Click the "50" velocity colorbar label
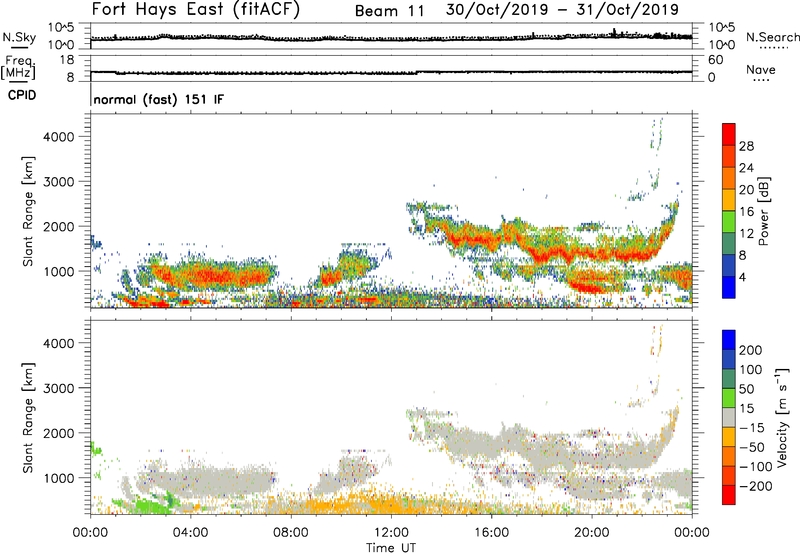 pos(746,389)
